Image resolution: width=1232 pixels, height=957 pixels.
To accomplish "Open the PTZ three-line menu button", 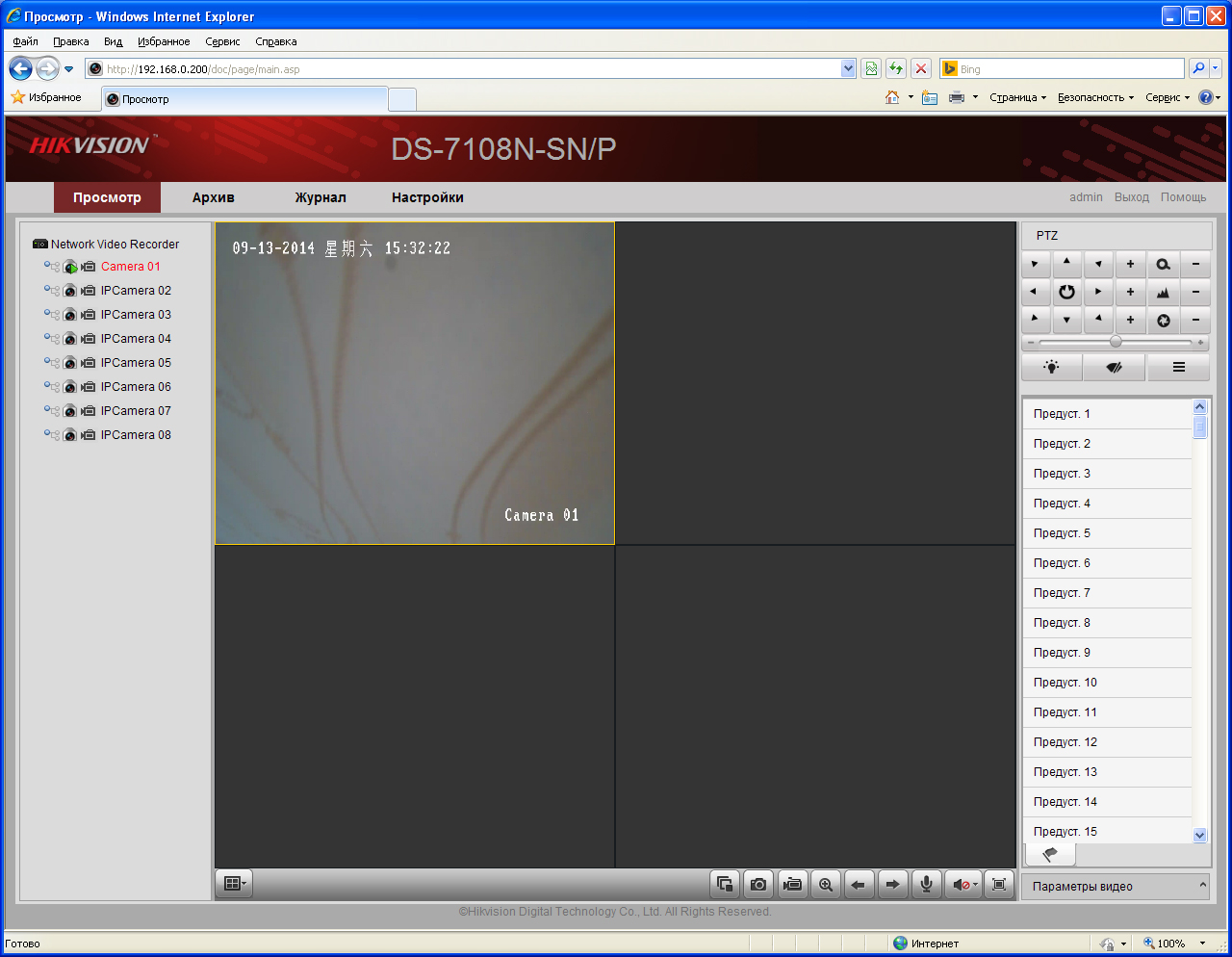I will (x=1178, y=367).
